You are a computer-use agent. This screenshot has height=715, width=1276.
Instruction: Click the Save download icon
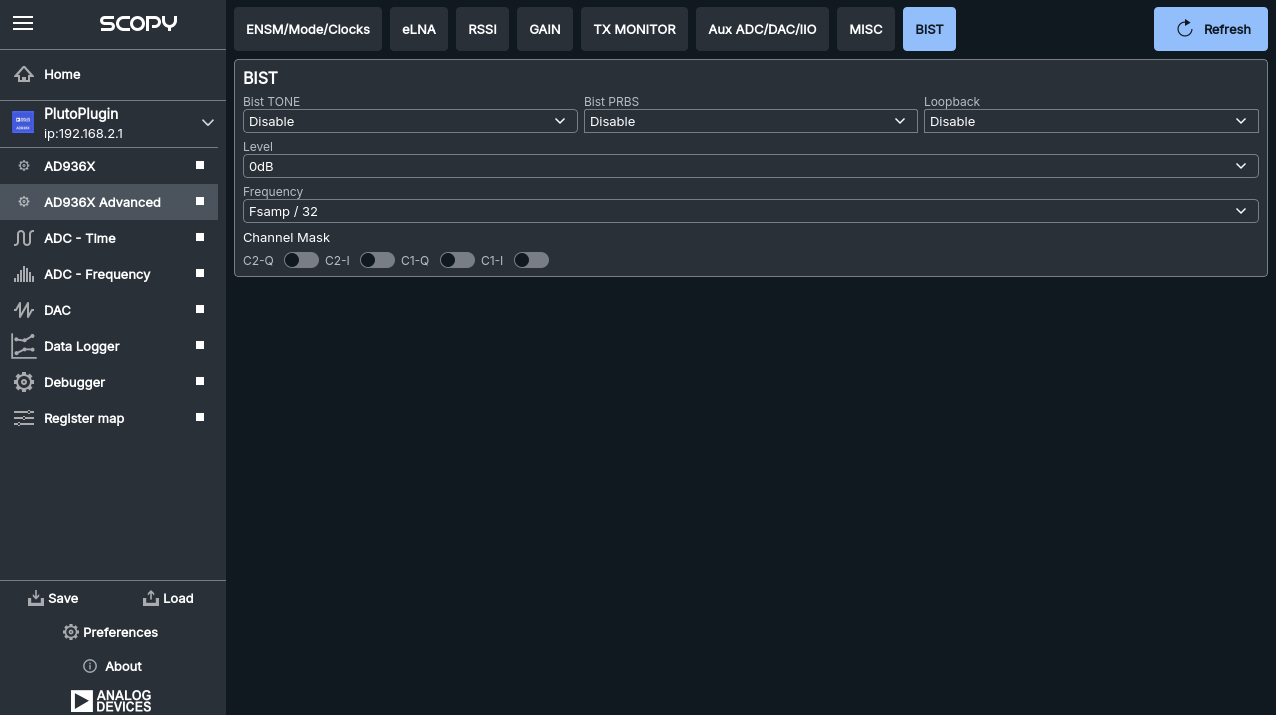pyautogui.click(x=36, y=598)
